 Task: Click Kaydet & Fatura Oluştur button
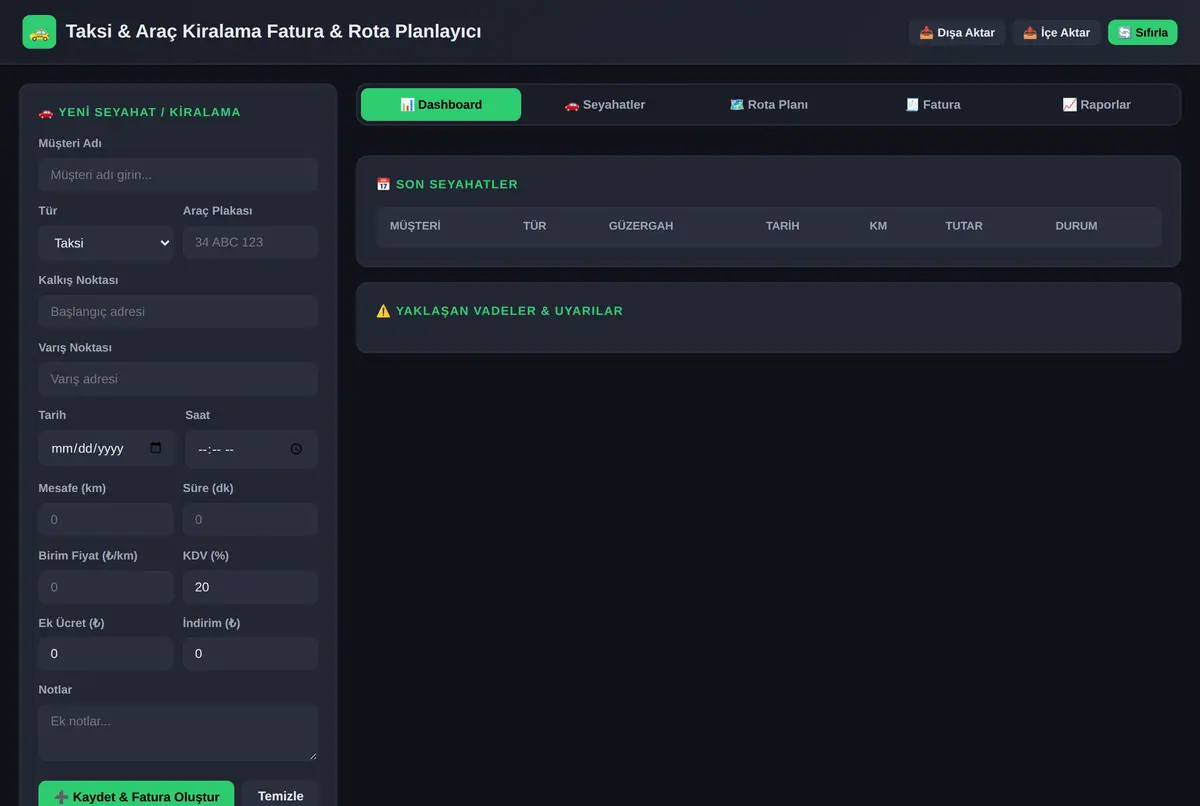[x=136, y=796]
